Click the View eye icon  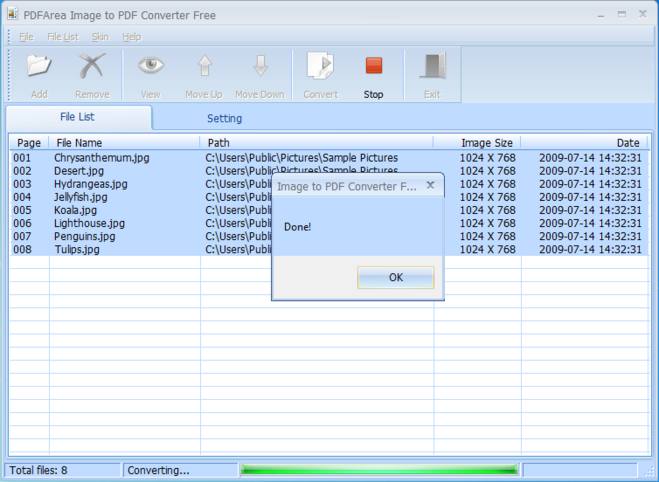tap(150, 65)
